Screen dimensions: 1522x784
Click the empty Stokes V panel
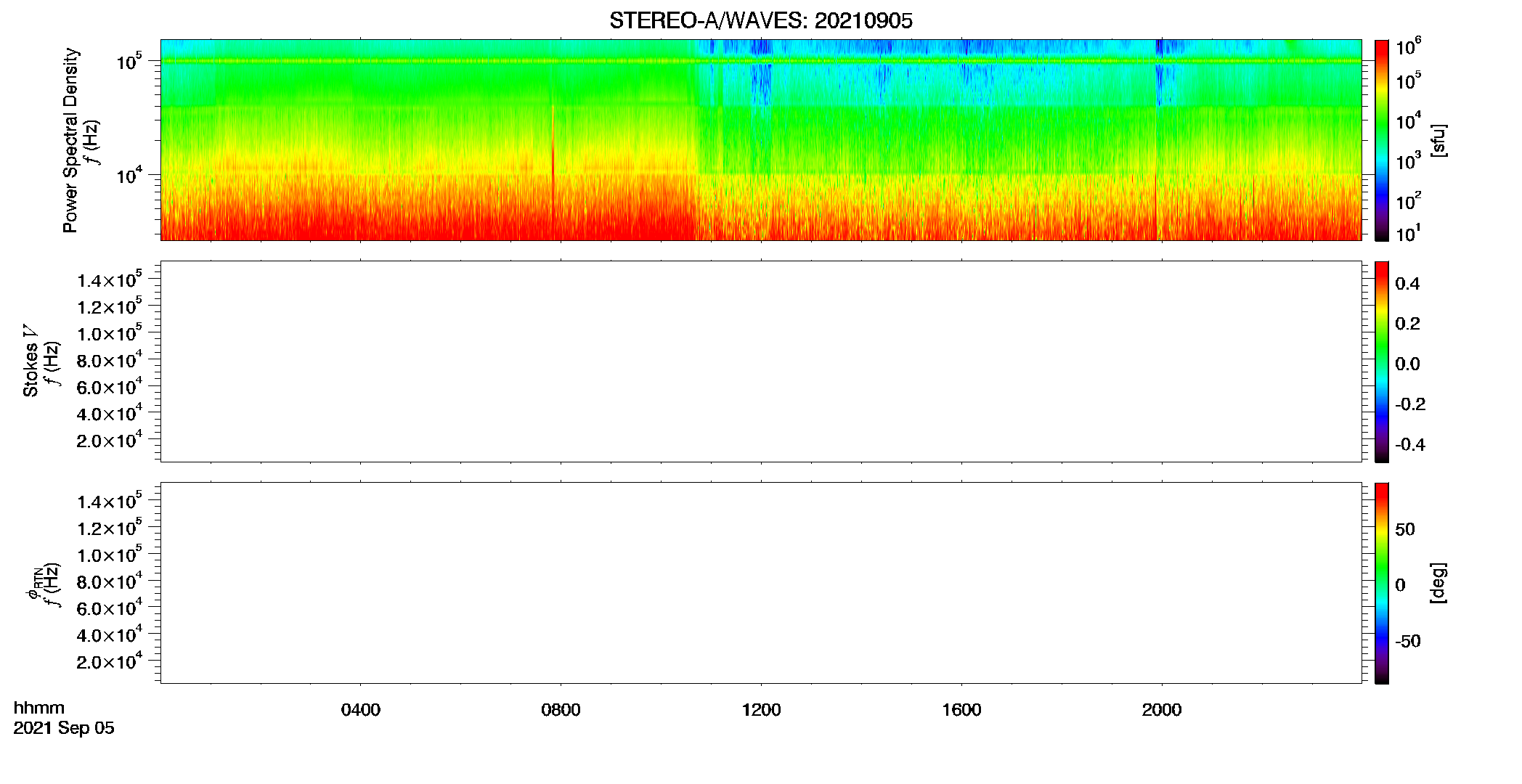point(761,362)
